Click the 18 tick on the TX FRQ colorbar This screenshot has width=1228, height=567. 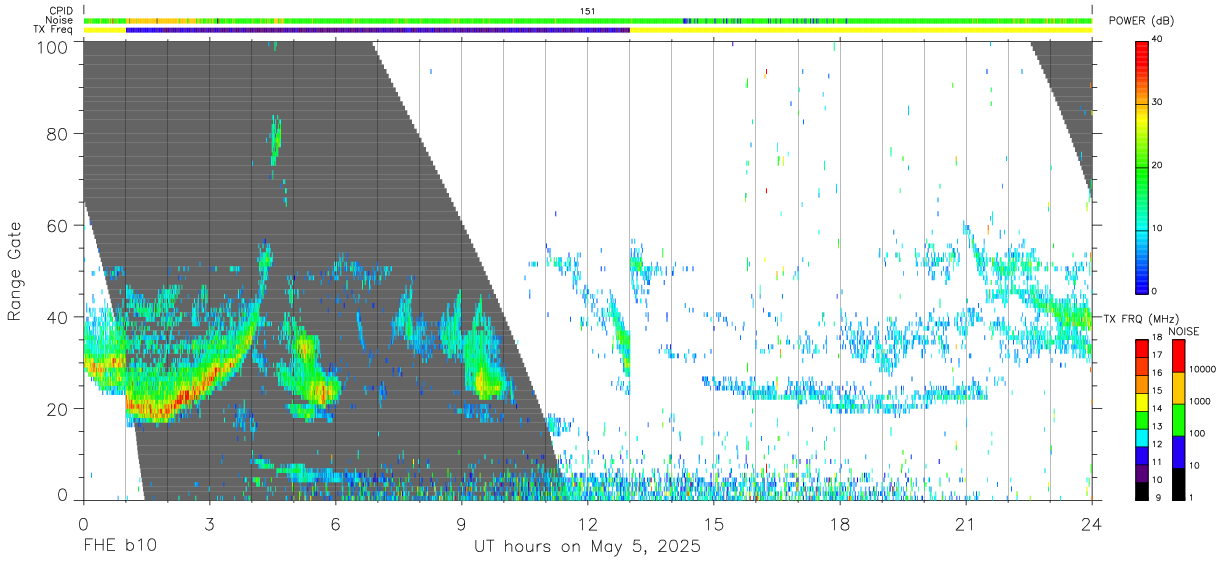[1157, 338]
